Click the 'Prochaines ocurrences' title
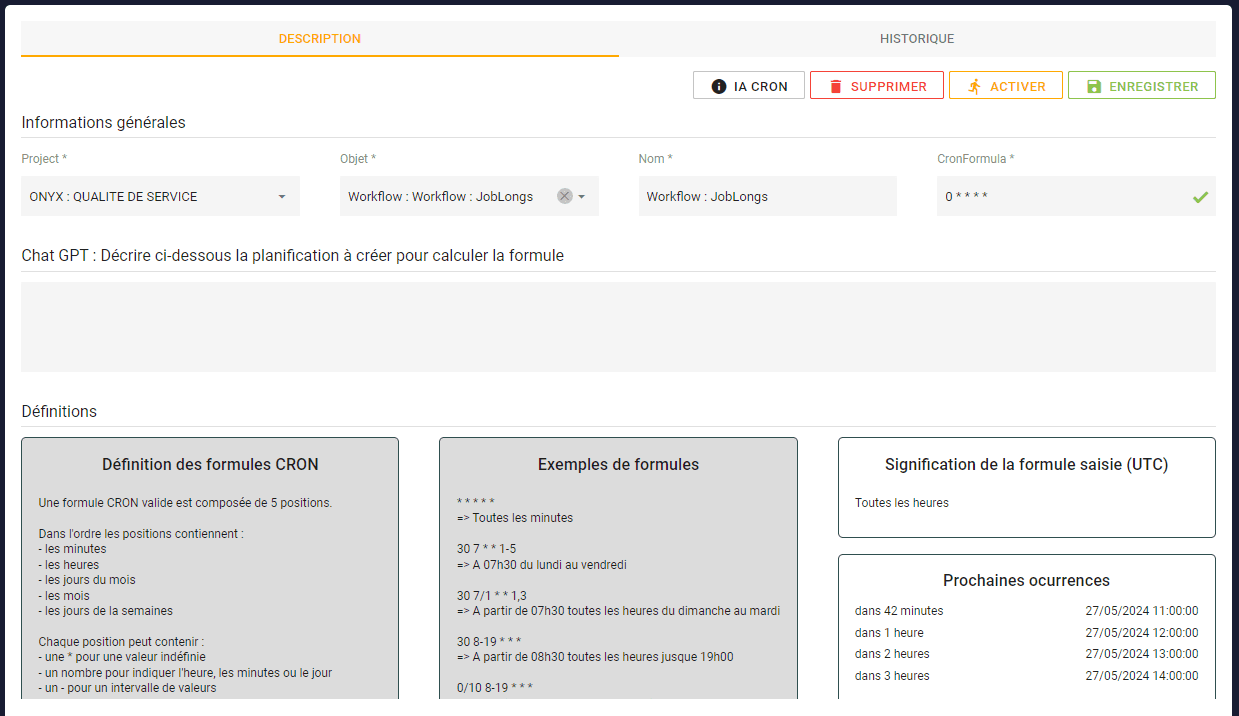1239x716 pixels. tap(1026, 580)
